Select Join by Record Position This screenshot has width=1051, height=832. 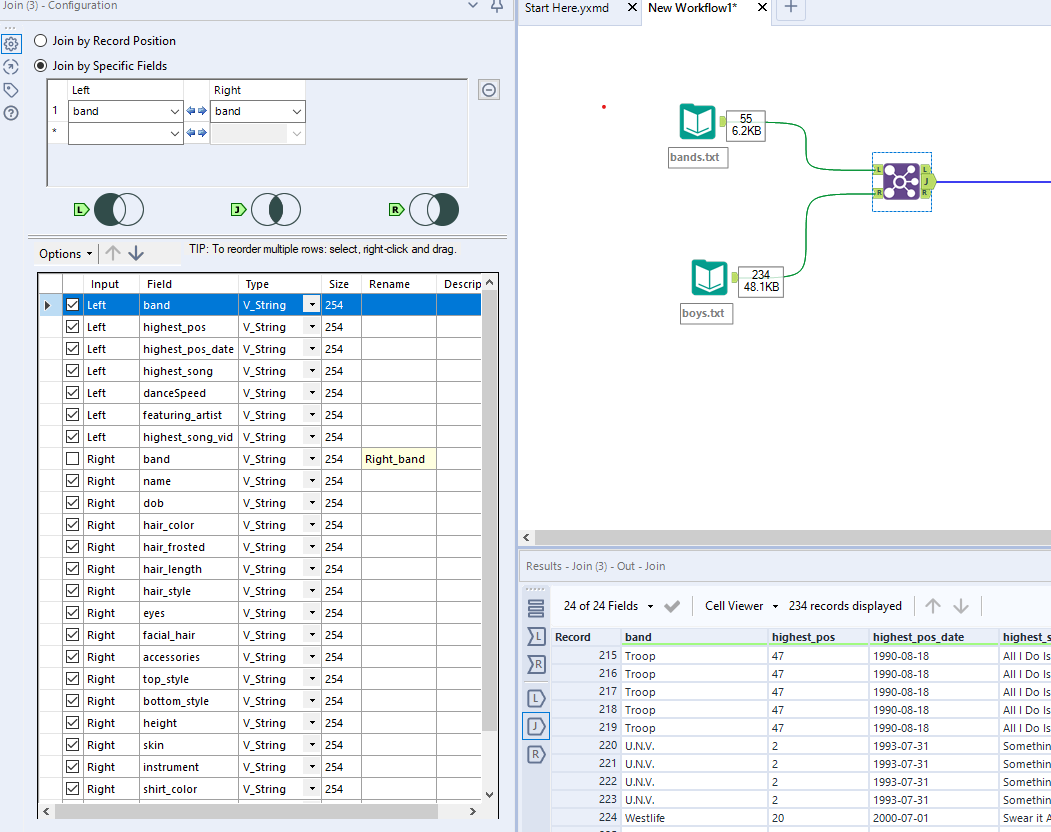41,41
